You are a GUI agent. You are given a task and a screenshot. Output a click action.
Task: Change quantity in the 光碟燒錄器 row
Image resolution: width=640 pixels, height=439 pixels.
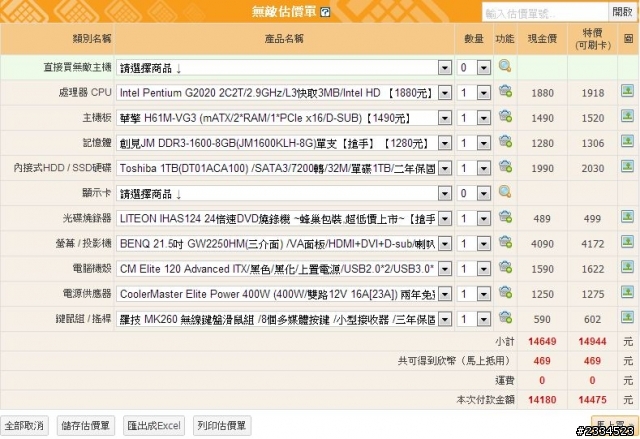[473, 219]
